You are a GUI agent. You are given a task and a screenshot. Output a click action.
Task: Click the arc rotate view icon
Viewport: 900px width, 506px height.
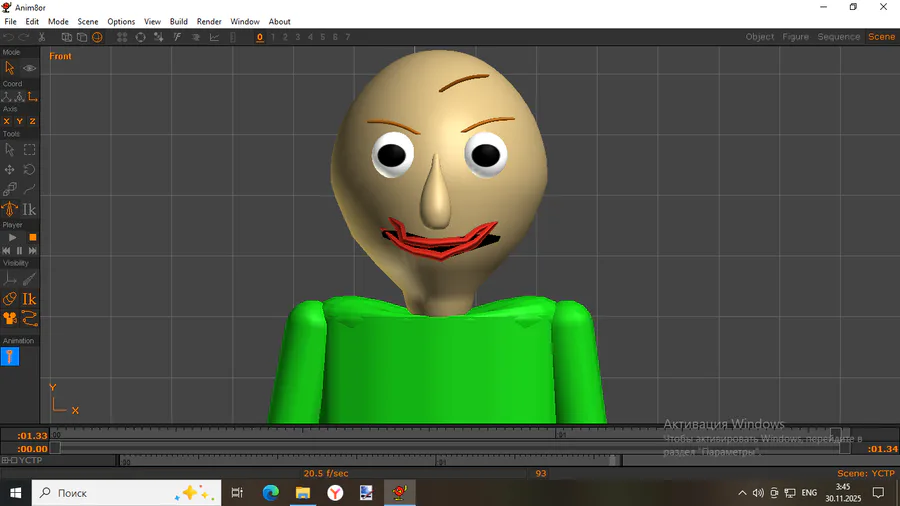point(140,37)
